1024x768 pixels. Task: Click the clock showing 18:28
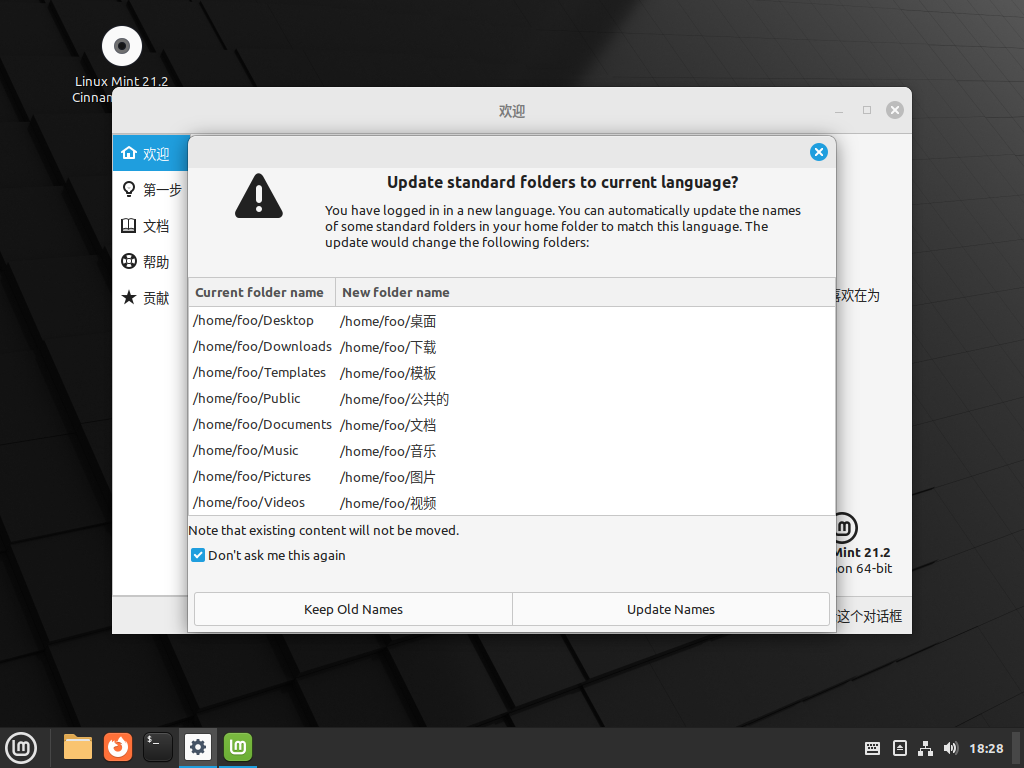(986, 748)
